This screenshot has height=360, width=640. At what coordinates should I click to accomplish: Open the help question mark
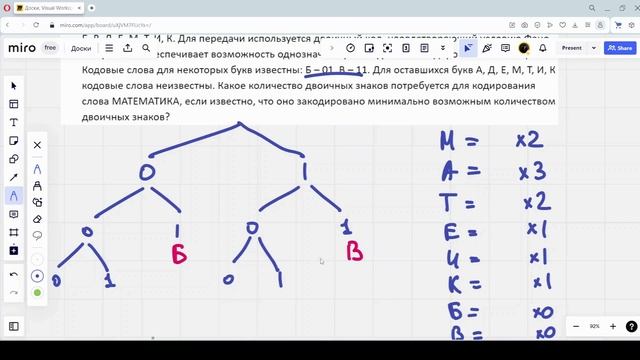pos(631,326)
